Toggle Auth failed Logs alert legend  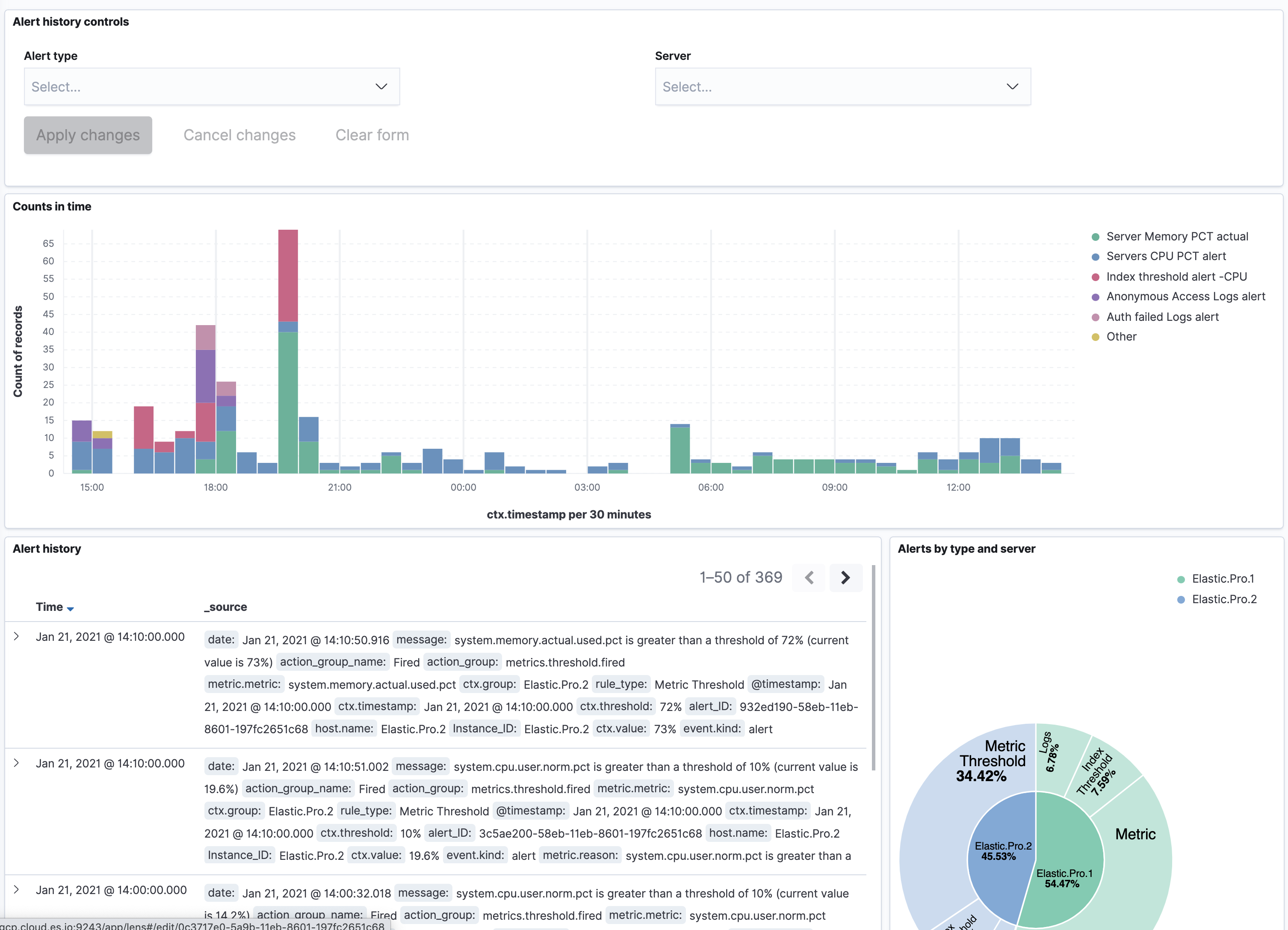click(x=1162, y=317)
